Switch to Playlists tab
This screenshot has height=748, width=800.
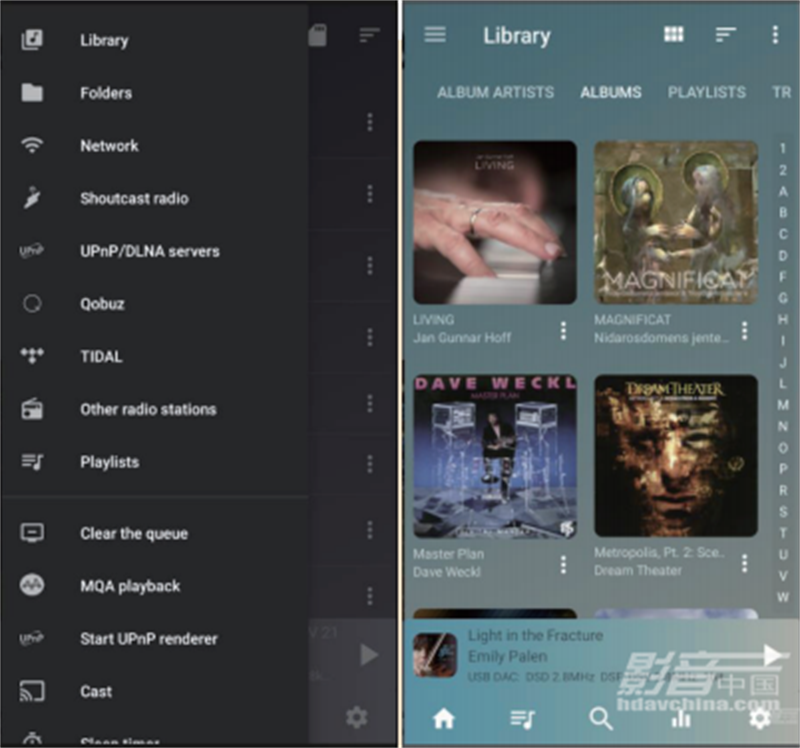coord(707,92)
